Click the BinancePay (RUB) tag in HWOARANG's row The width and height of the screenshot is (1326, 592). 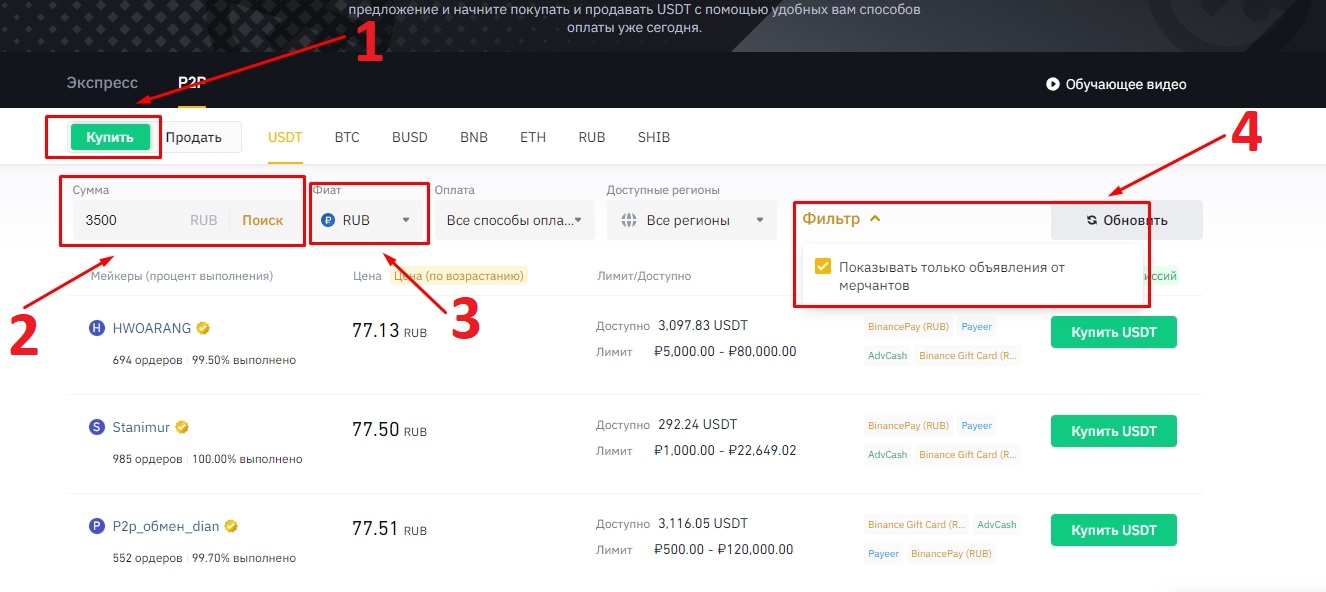tap(909, 327)
